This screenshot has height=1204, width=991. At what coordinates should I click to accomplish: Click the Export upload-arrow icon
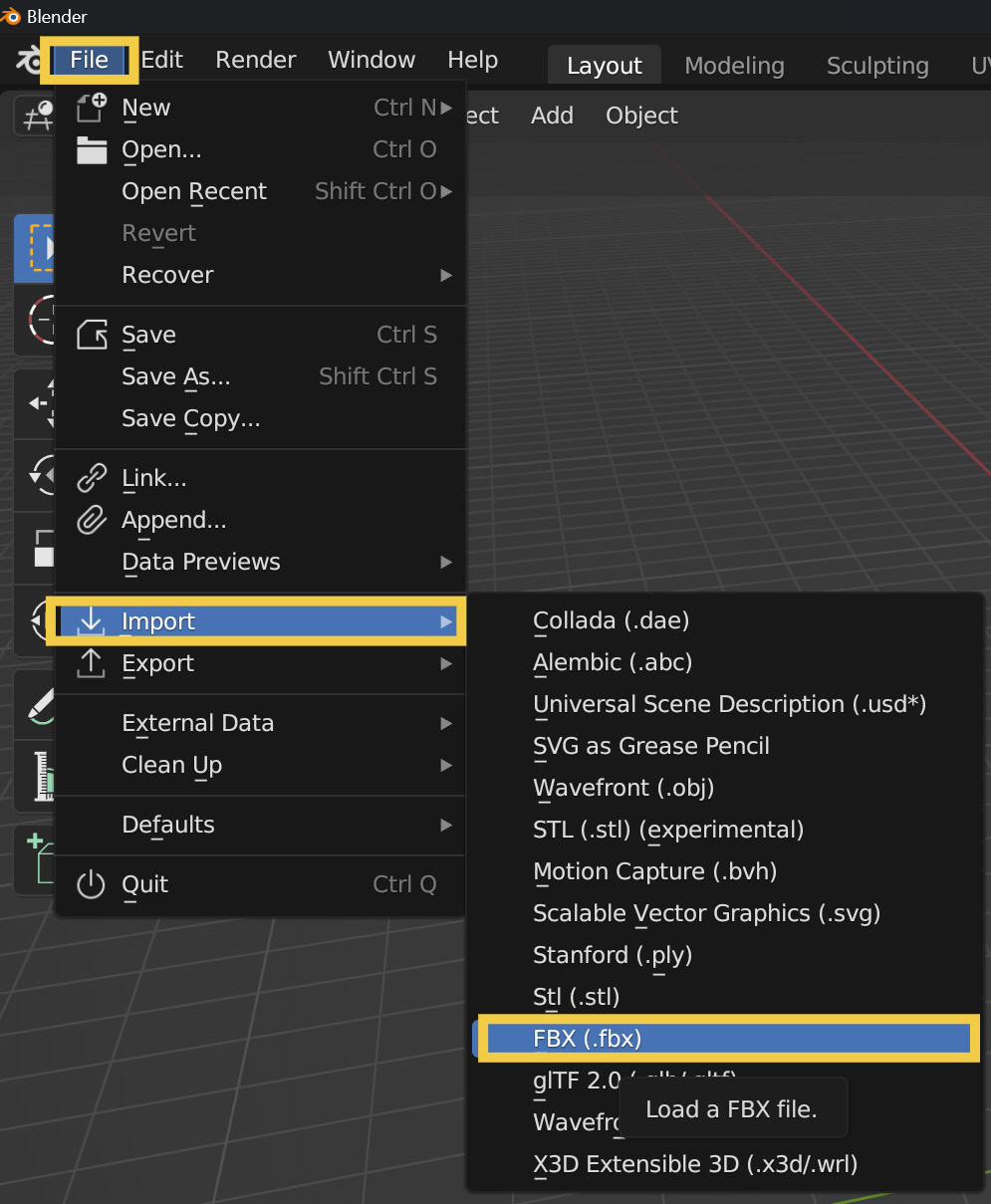(x=91, y=663)
